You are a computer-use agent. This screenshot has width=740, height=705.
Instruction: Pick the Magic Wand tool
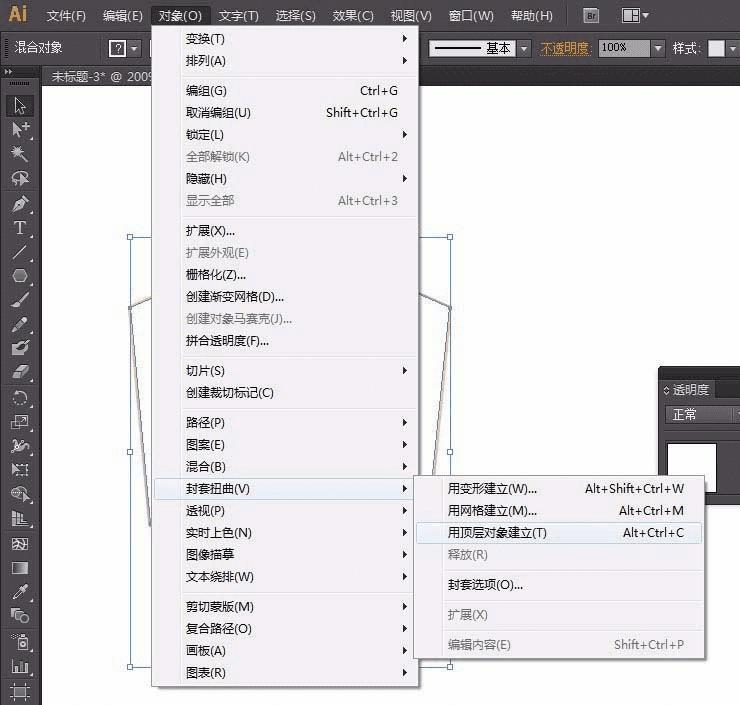tap(20, 154)
